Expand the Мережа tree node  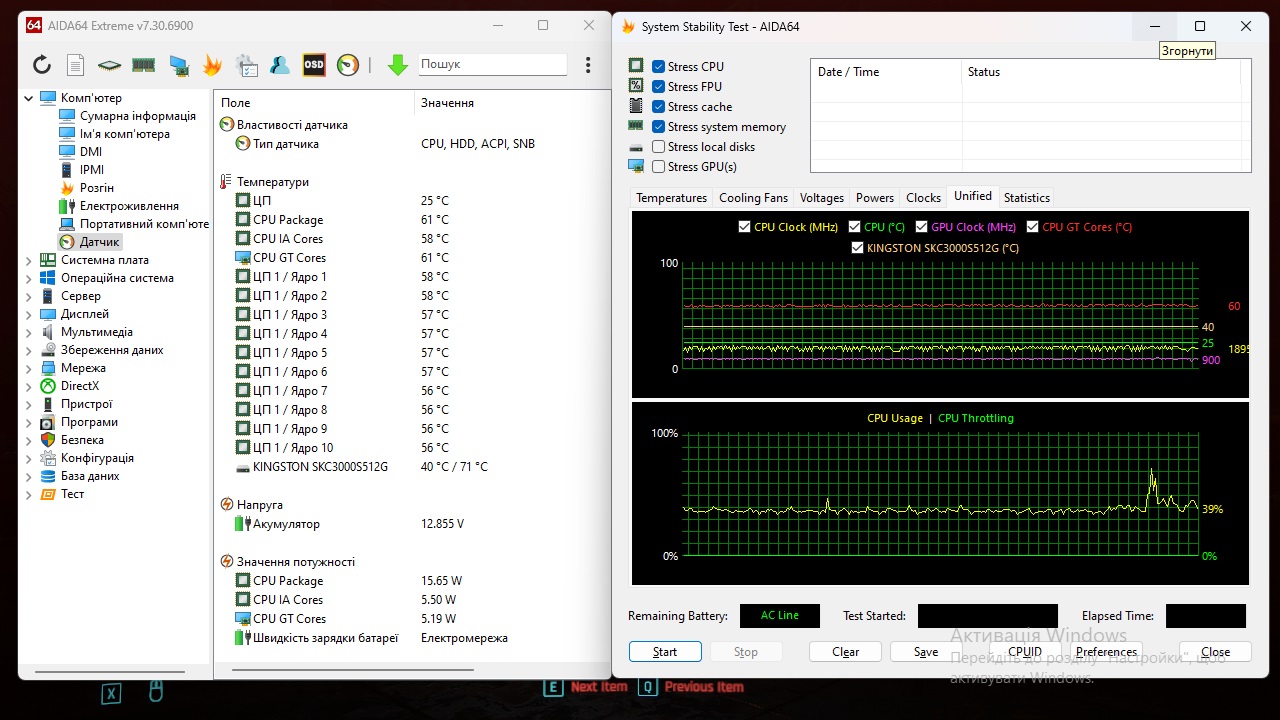click(28, 368)
